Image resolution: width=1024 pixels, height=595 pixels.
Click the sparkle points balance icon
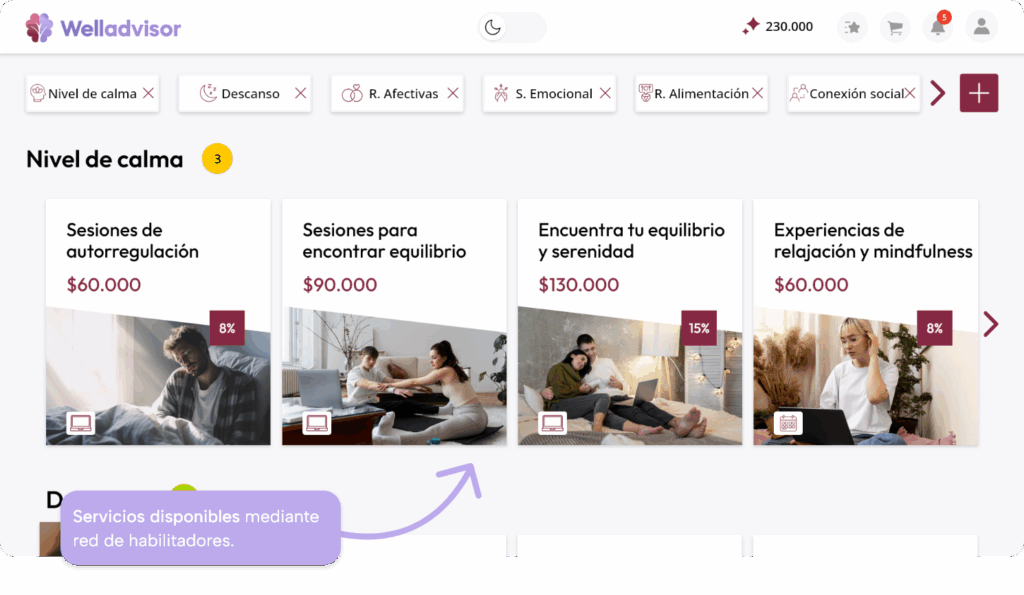click(x=750, y=26)
